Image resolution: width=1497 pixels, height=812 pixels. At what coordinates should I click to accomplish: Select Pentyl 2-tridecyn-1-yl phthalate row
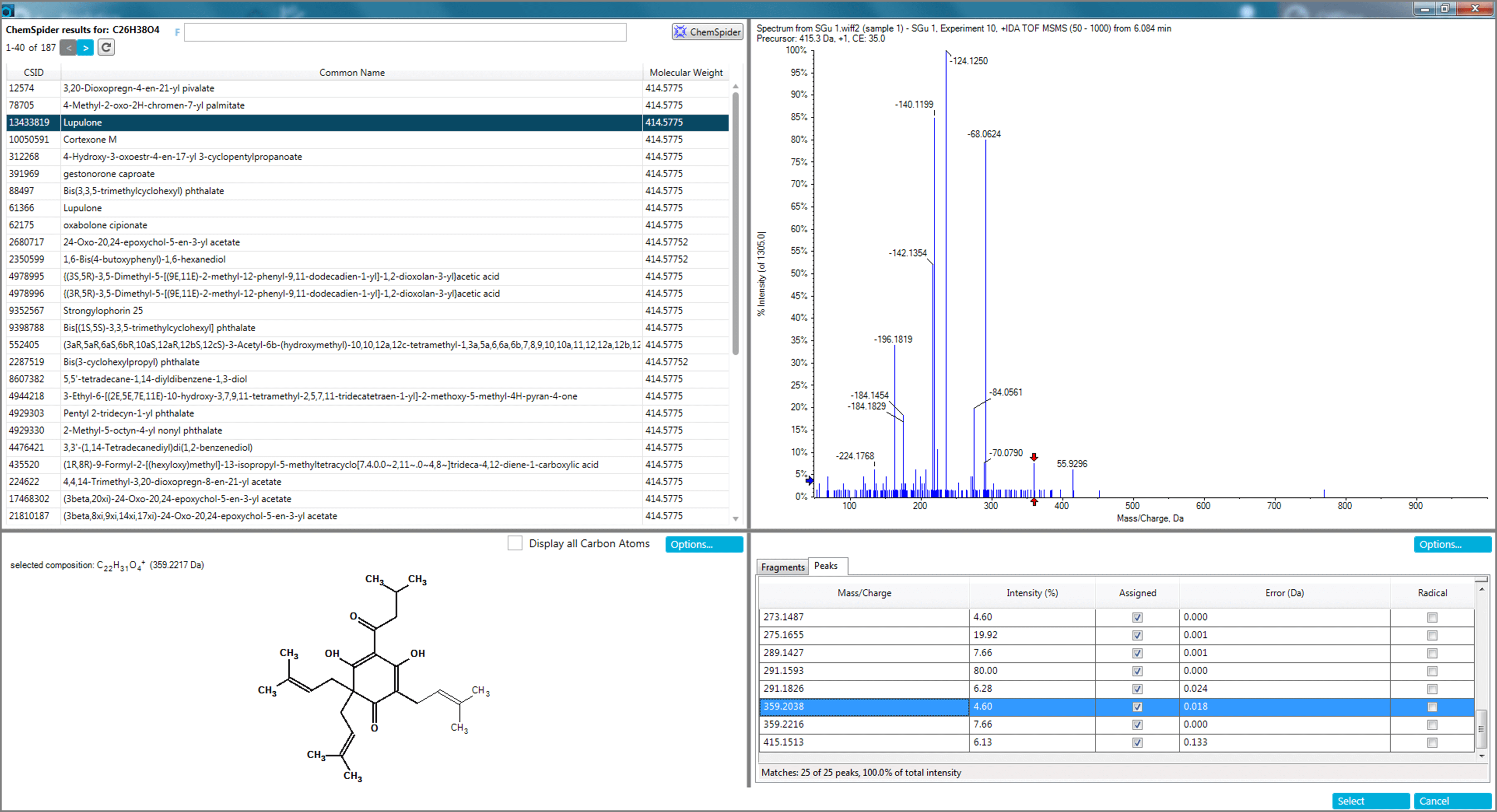367,413
